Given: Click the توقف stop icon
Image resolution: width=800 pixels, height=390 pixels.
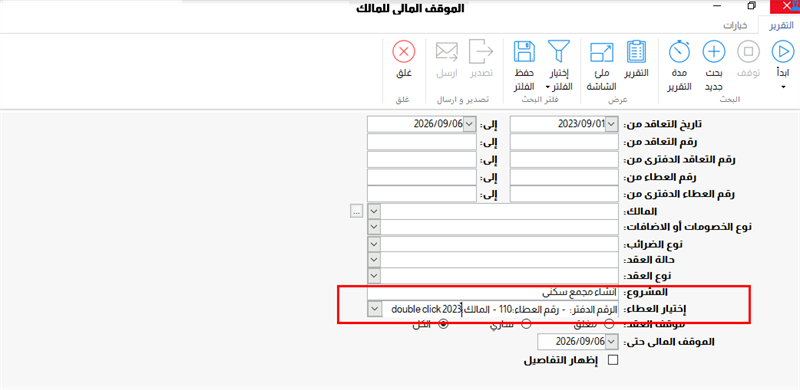Looking at the screenshot, I should 748,51.
